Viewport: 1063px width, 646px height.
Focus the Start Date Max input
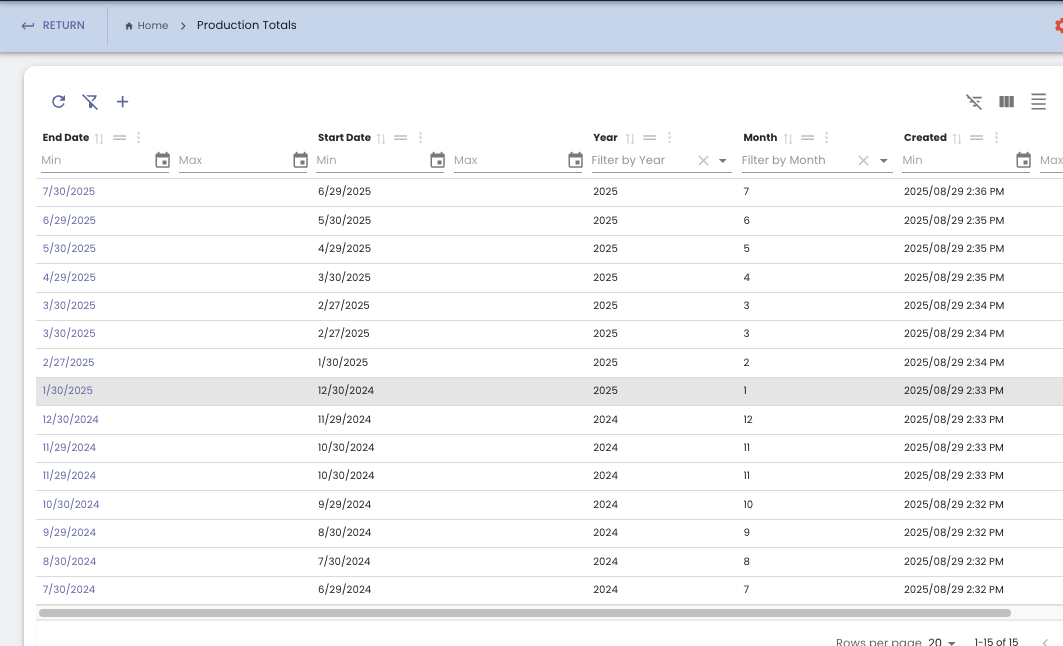508,160
